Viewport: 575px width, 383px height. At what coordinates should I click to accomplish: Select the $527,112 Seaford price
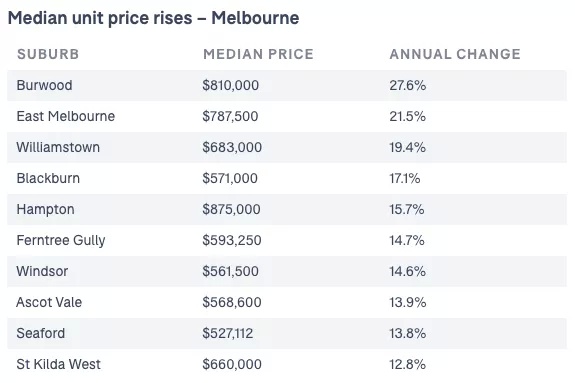(228, 333)
